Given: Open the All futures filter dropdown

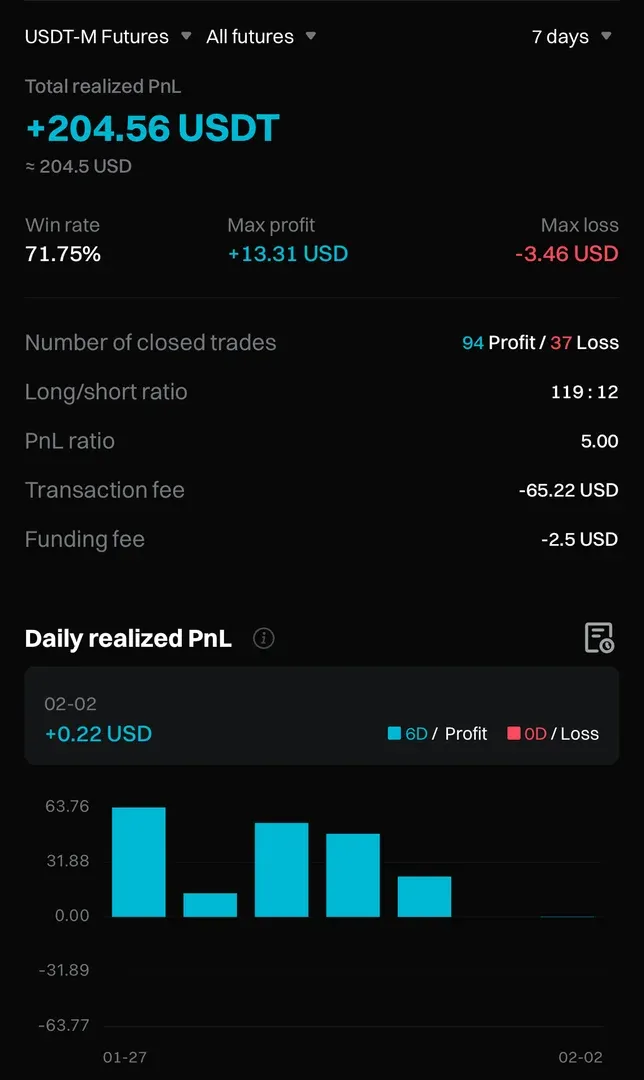Looking at the screenshot, I should click(261, 37).
